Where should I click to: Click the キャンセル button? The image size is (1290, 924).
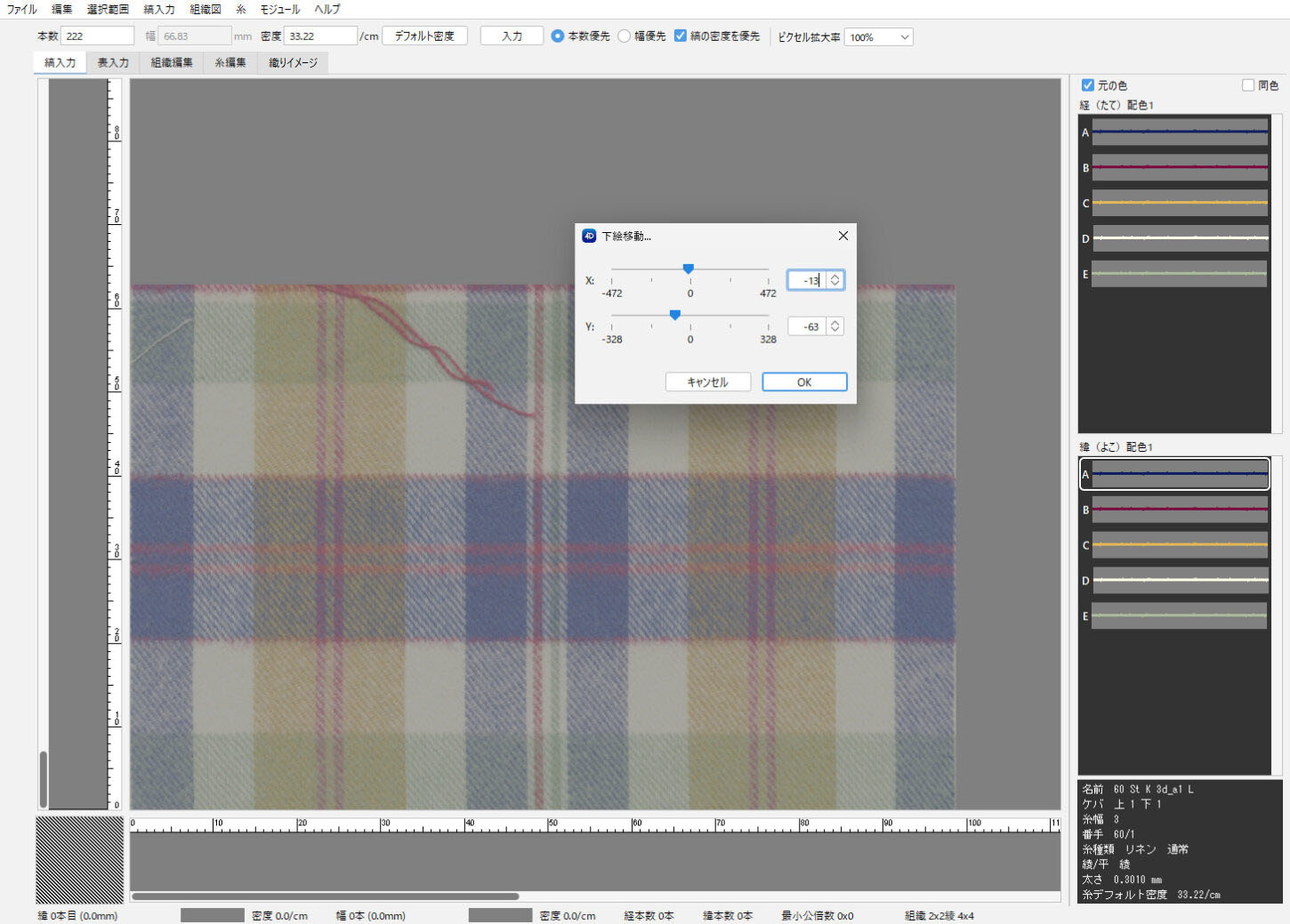pos(707,382)
